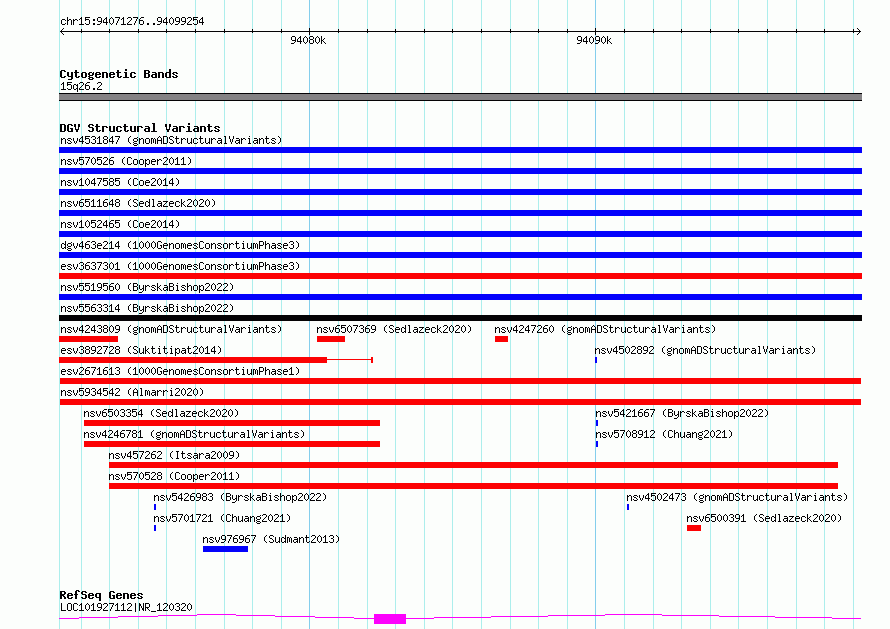Viewport: 890px width, 629px height.
Task: Select nsv6500391 (Sedlazeck2020) label
Action: tap(764, 518)
